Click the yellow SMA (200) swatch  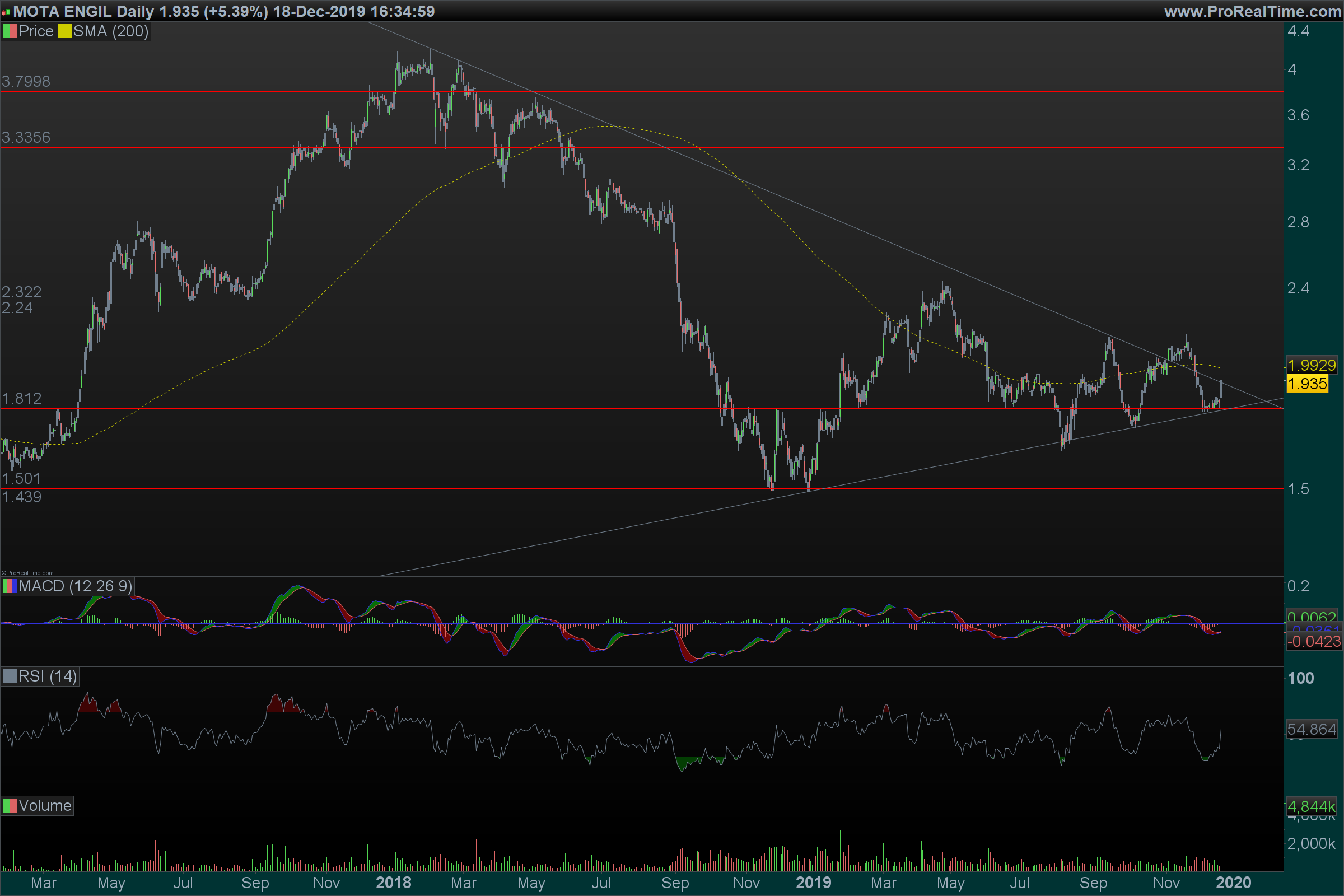[64, 31]
